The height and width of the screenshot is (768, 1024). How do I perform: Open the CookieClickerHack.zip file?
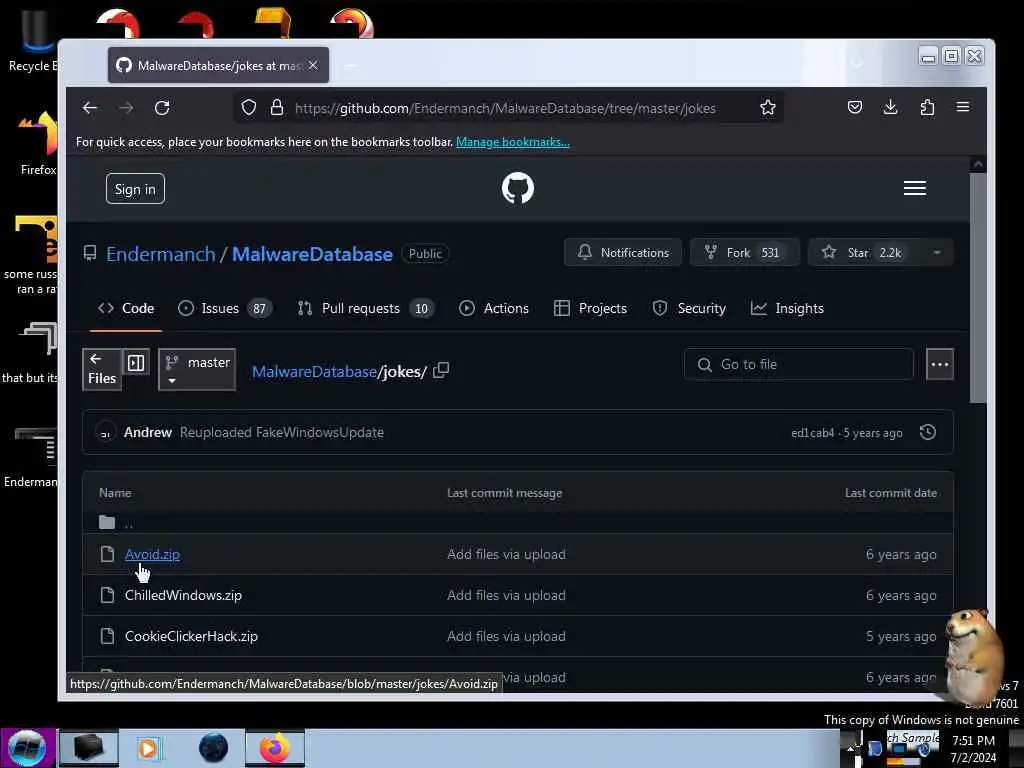(191, 637)
